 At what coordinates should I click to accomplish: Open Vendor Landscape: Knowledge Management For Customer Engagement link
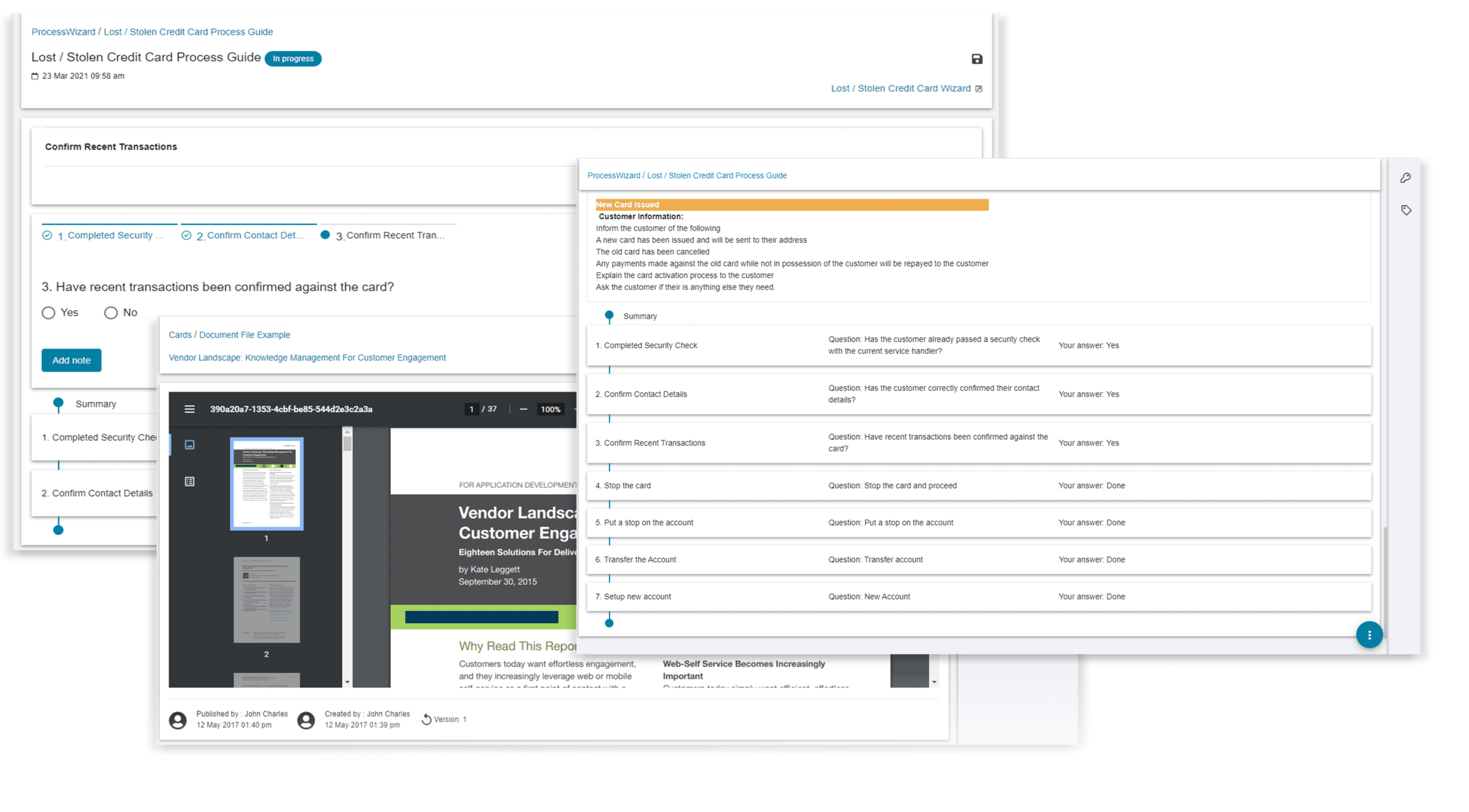pyautogui.click(x=307, y=358)
